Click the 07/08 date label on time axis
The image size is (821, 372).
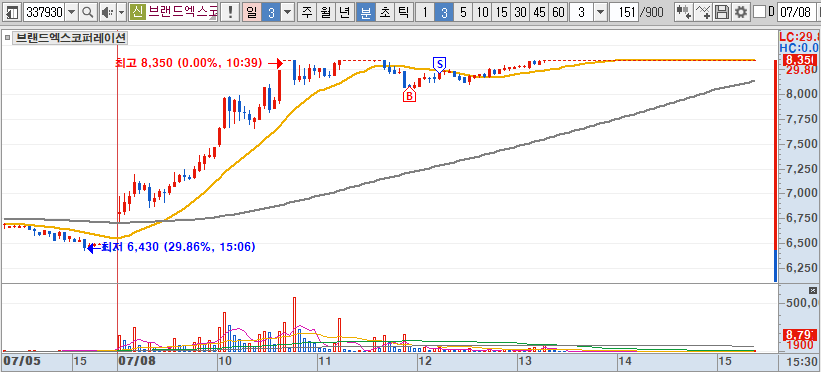[136, 362]
